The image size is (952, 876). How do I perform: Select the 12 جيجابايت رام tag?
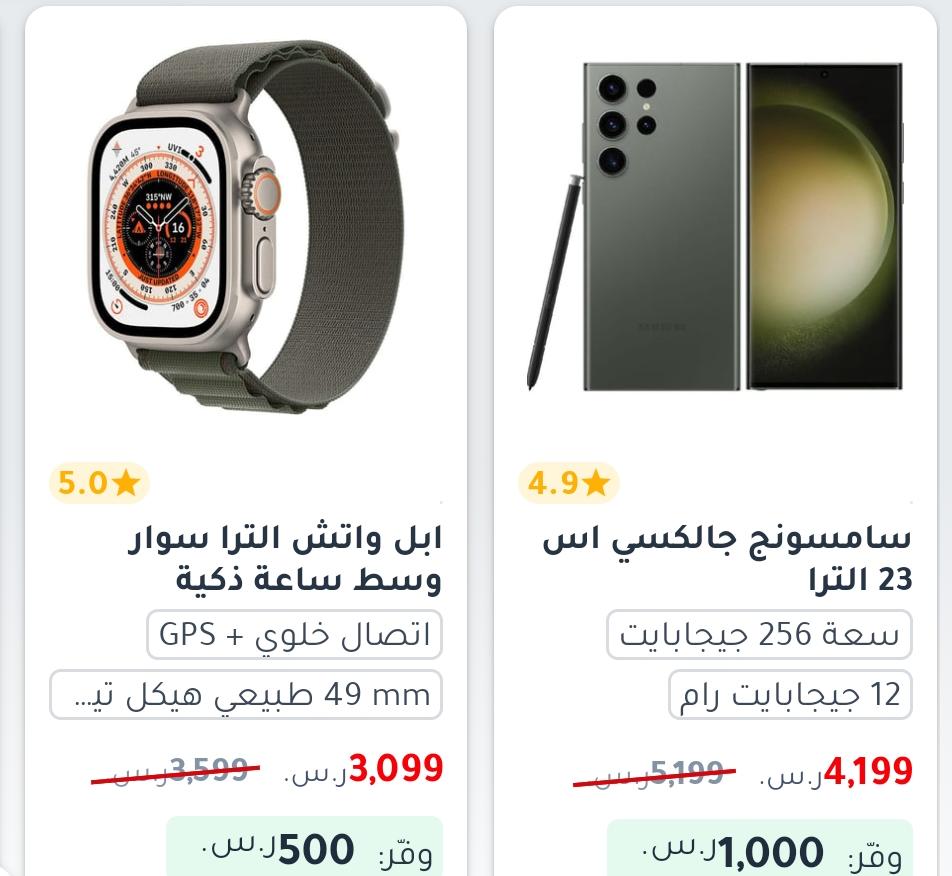[x=790, y=694]
